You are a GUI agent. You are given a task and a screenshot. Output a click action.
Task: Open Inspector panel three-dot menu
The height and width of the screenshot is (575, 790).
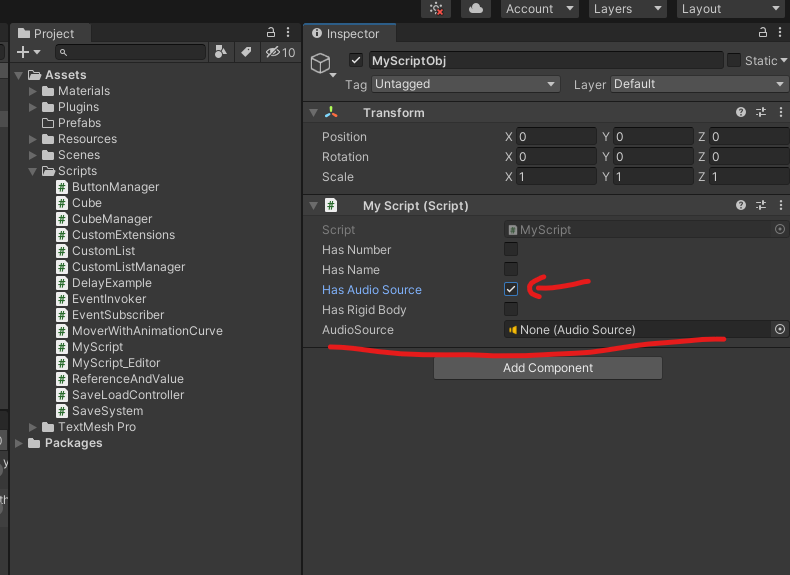(x=780, y=33)
